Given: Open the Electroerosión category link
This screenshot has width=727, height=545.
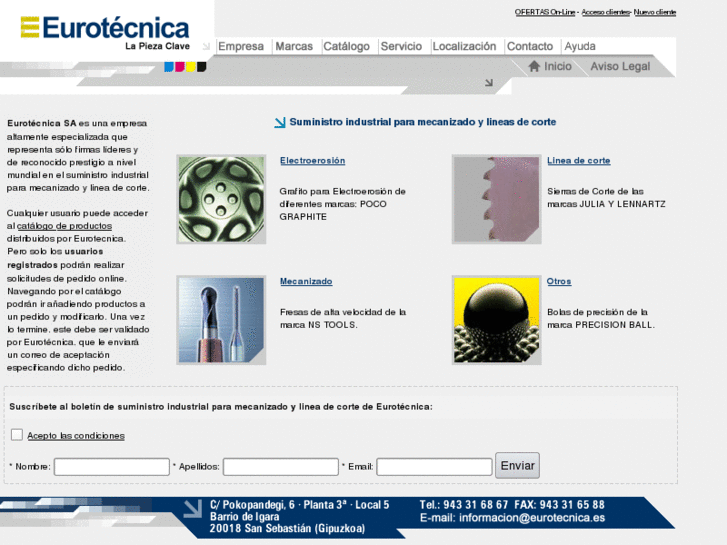Looking at the screenshot, I should coord(312,160).
